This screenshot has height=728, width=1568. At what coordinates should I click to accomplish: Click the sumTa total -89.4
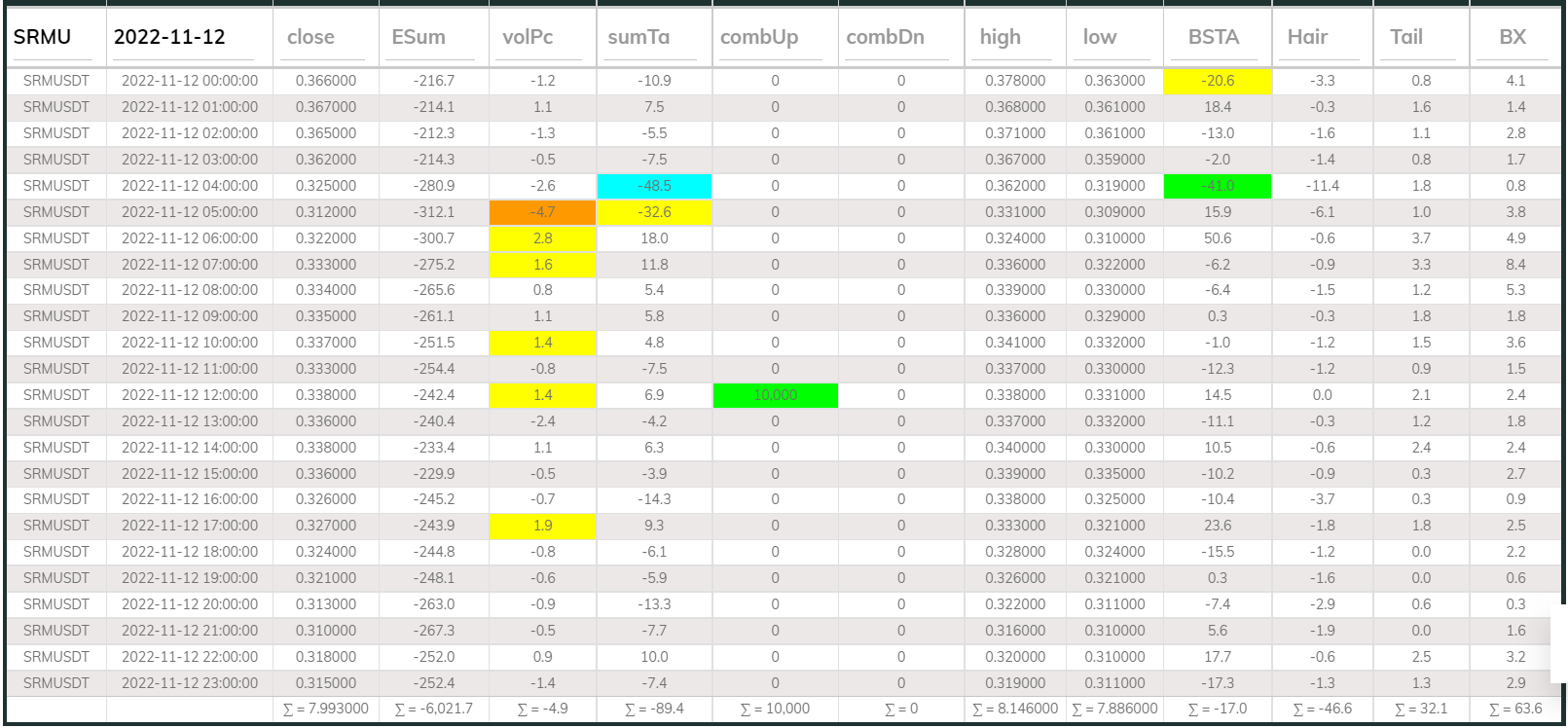(x=654, y=709)
